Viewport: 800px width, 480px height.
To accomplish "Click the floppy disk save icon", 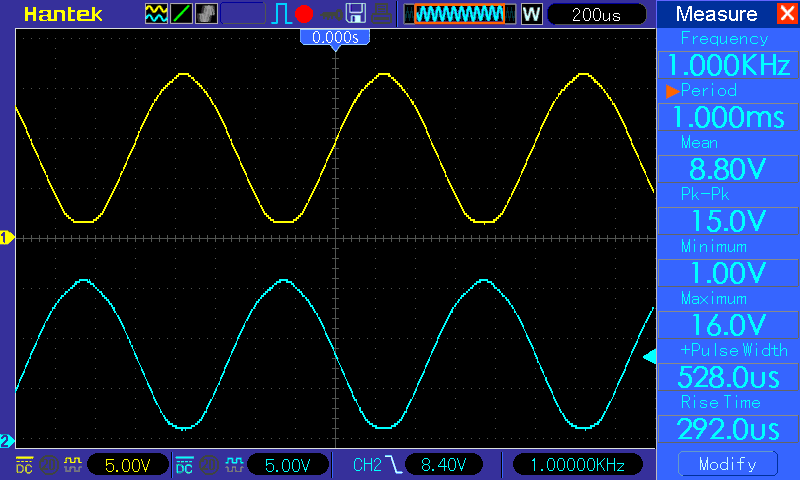I will (x=356, y=14).
